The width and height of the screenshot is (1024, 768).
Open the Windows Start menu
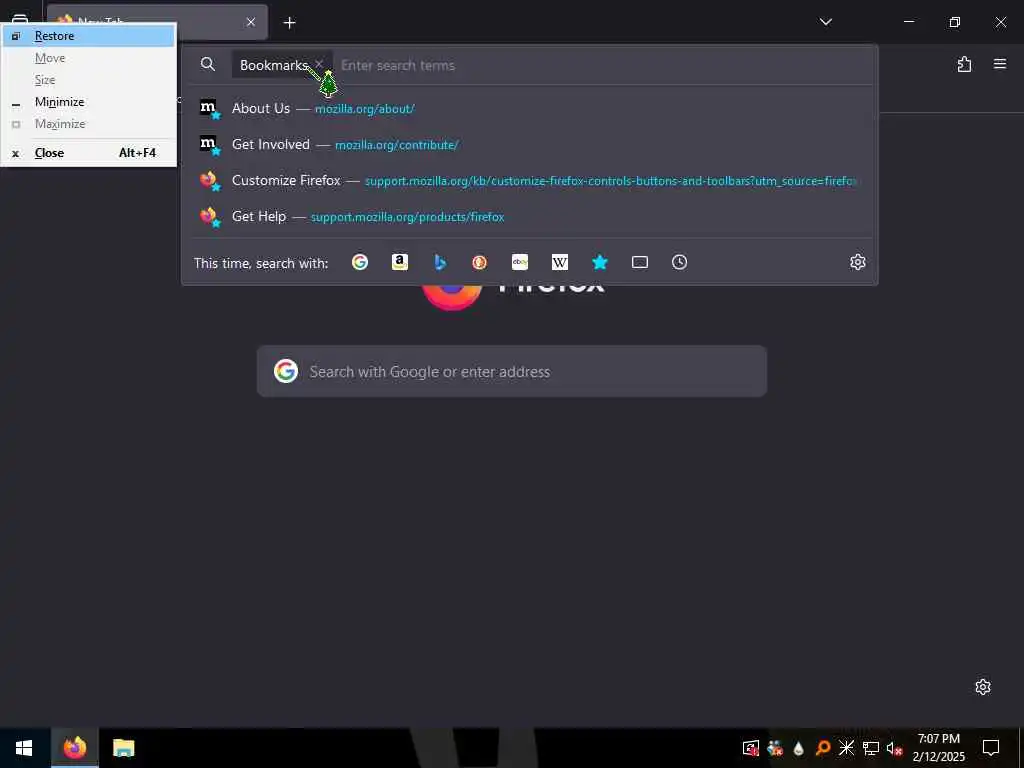click(x=24, y=748)
